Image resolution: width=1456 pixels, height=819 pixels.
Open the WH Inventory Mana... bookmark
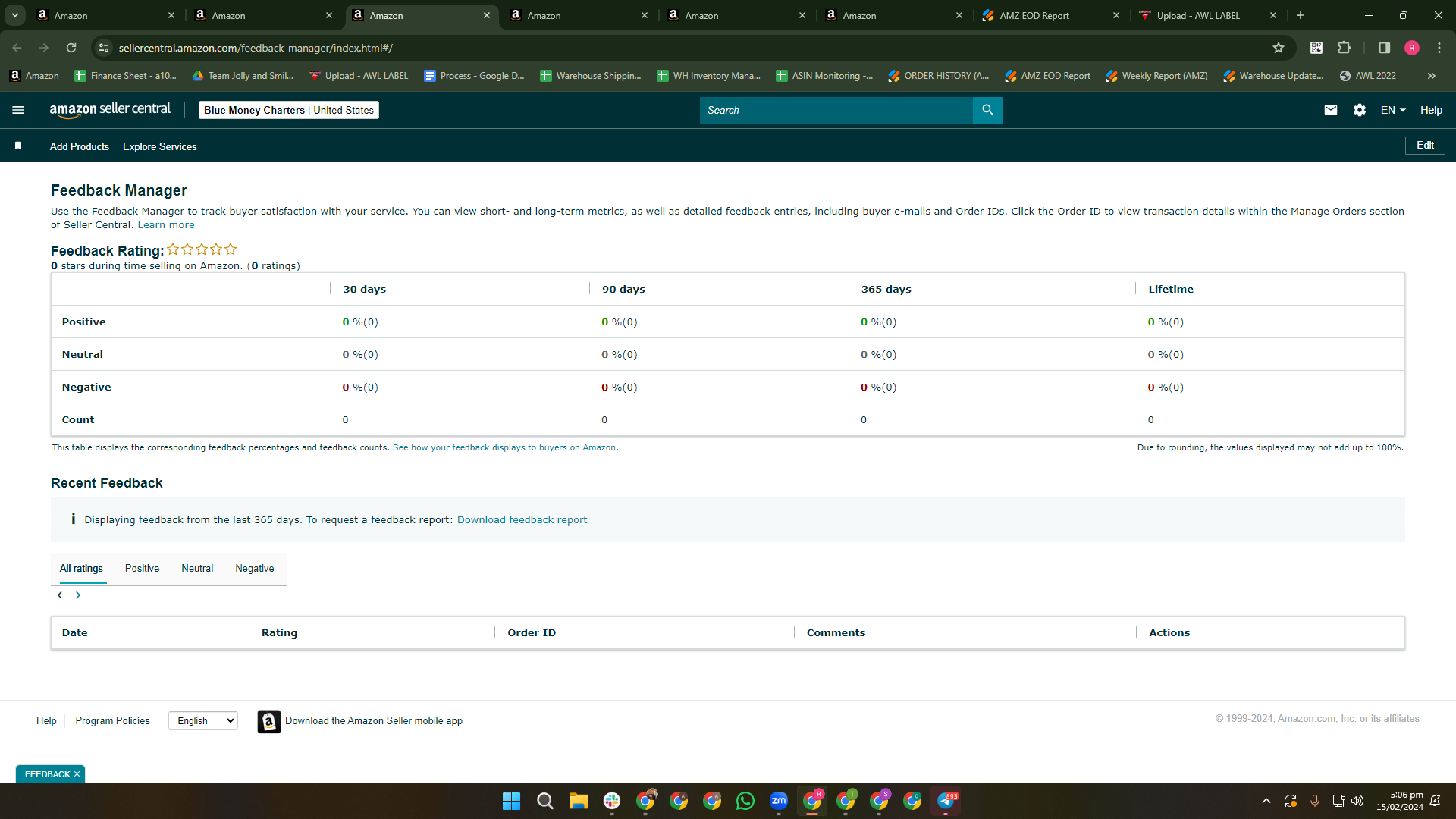point(708,76)
